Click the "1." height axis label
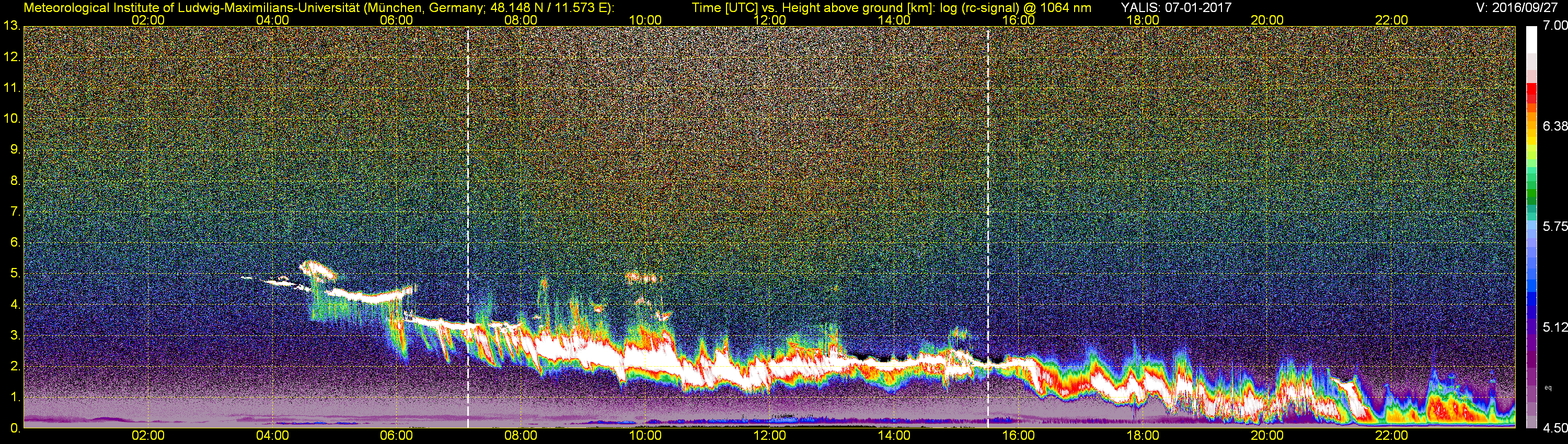The image size is (1568, 444). [x=15, y=397]
